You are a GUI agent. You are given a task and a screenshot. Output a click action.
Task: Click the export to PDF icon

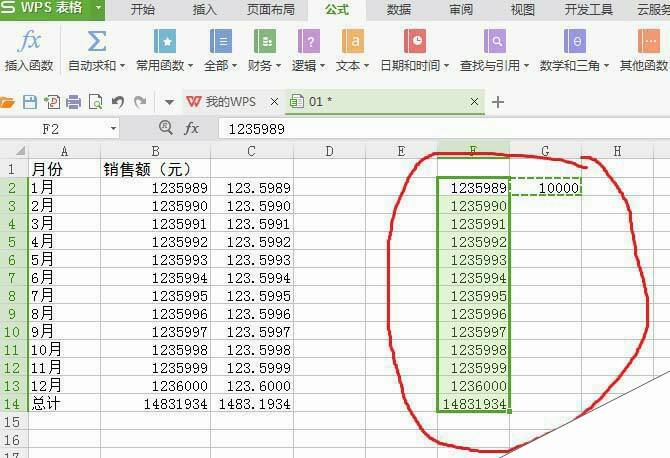click(52, 102)
